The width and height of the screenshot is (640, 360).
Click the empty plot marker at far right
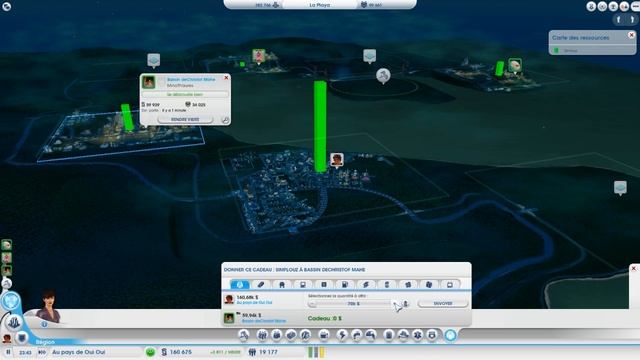pos(620,188)
